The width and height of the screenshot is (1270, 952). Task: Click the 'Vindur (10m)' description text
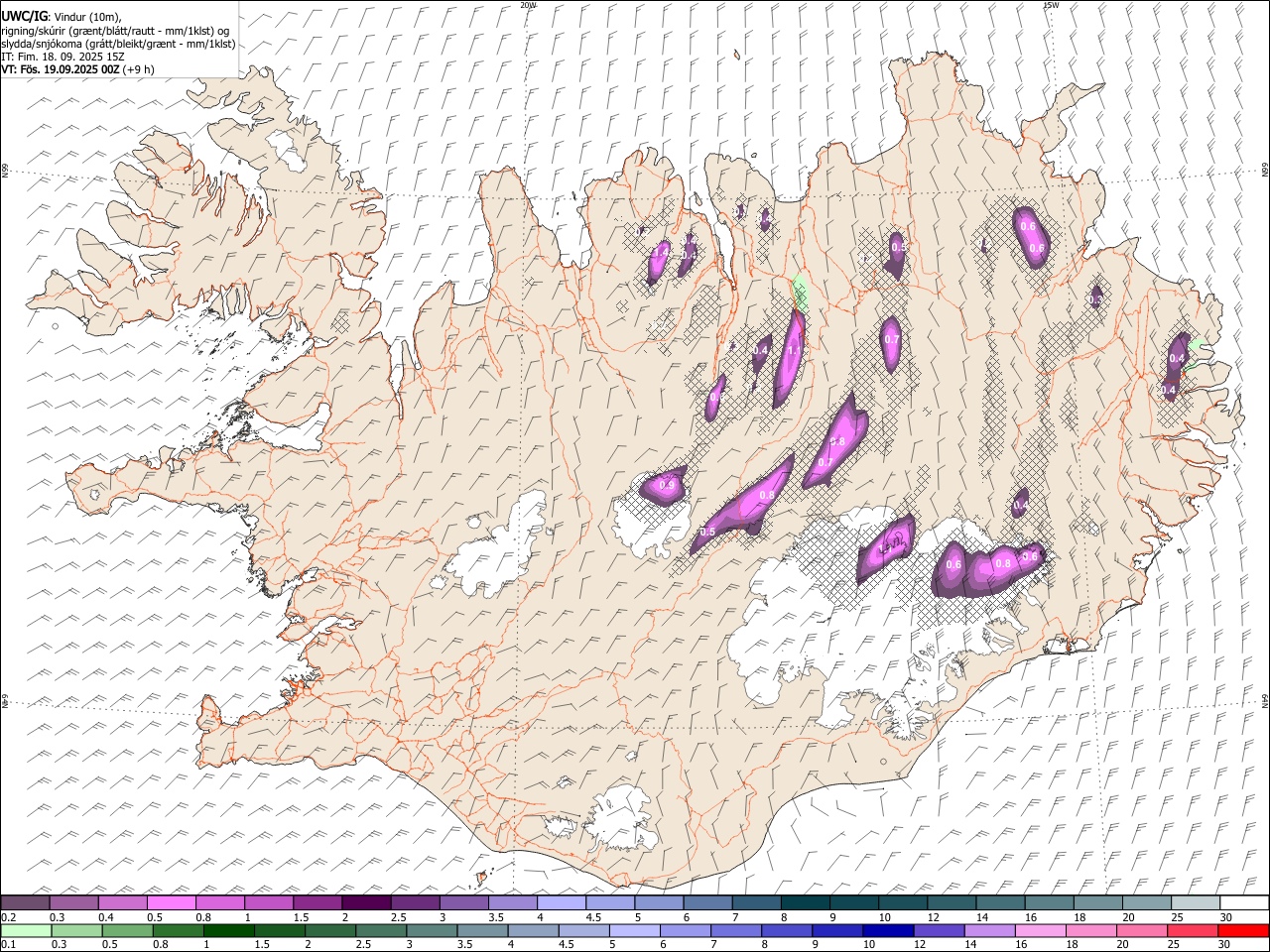point(87,17)
